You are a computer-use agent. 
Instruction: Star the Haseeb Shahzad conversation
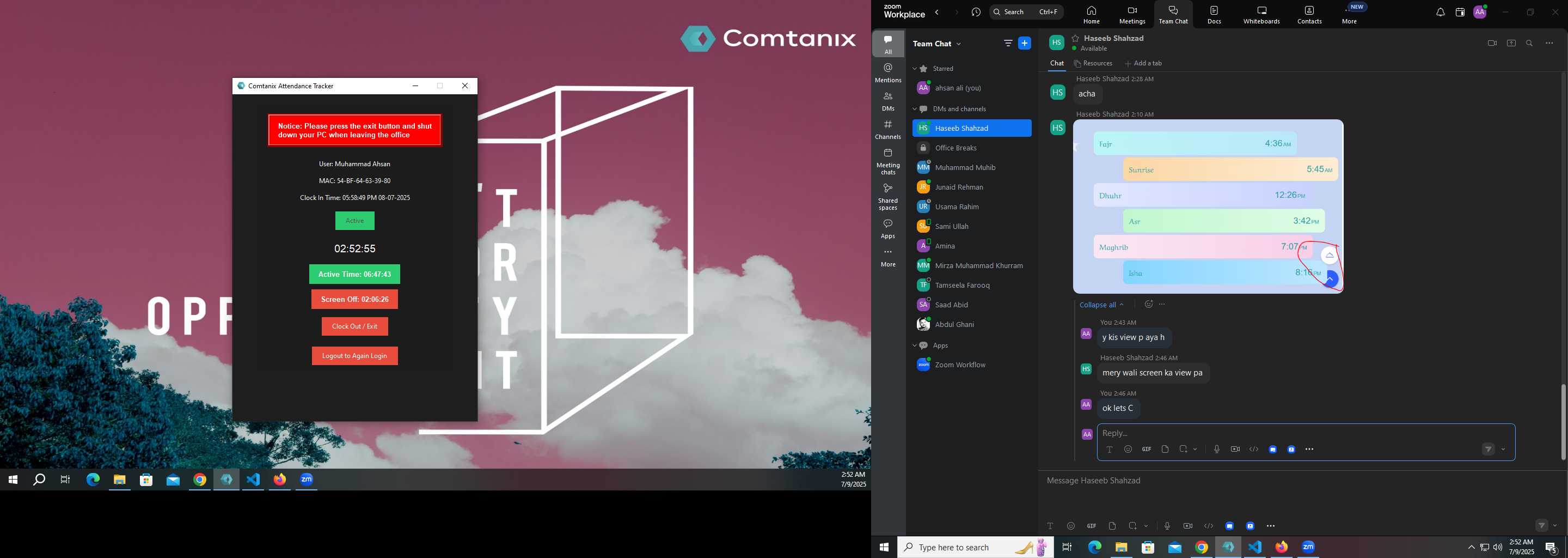tap(1075, 38)
